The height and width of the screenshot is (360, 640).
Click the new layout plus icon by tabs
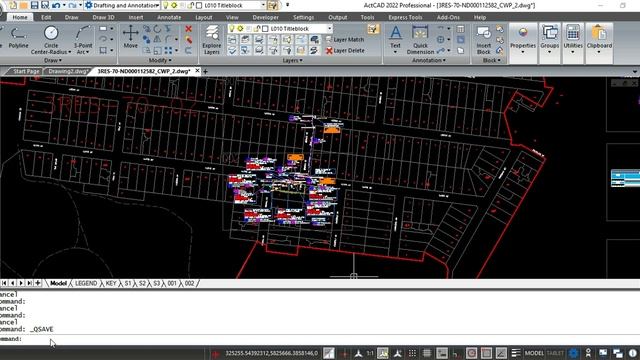[x=38, y=283]
